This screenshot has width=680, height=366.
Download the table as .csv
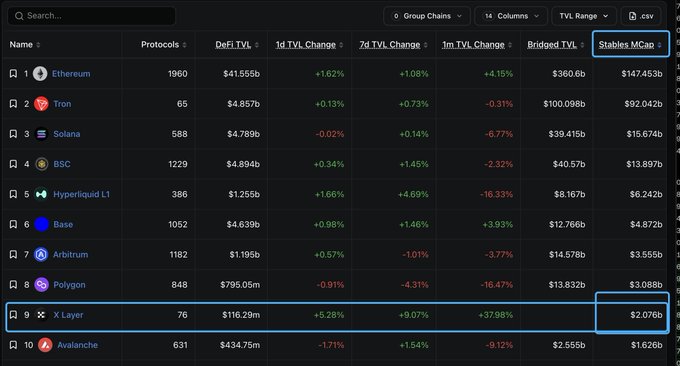pos(641,16)
